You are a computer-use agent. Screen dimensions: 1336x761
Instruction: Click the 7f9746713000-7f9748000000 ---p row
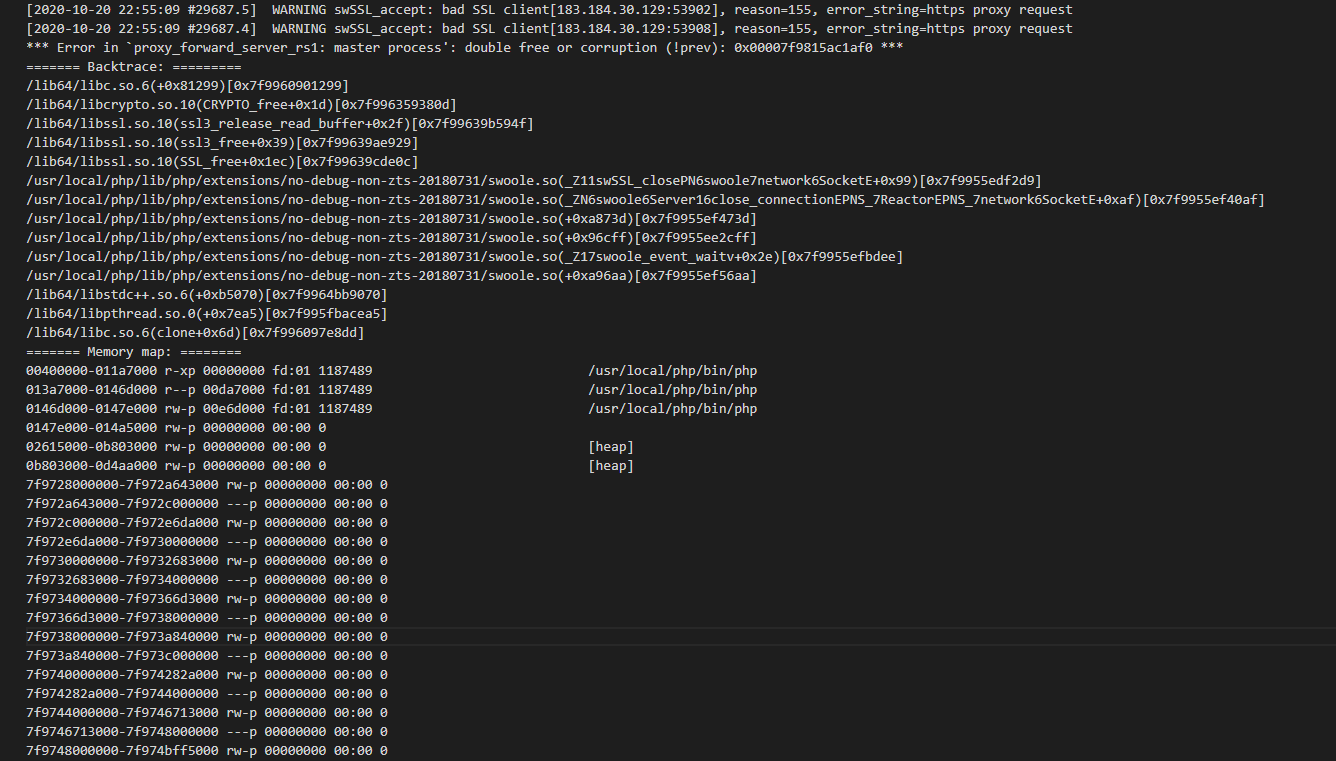(x=207, y=732)
